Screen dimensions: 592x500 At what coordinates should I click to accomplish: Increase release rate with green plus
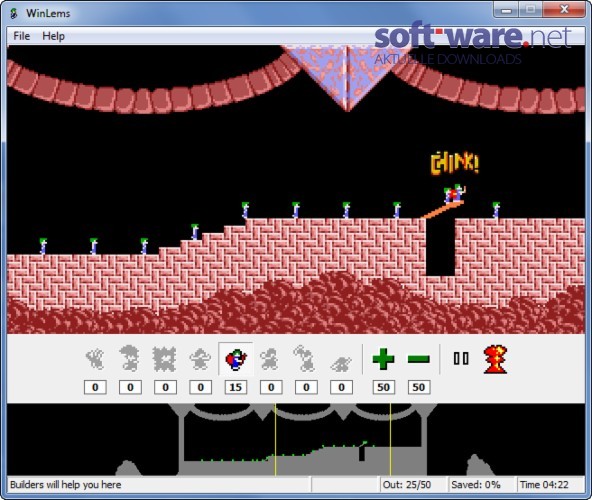[384, 359]
